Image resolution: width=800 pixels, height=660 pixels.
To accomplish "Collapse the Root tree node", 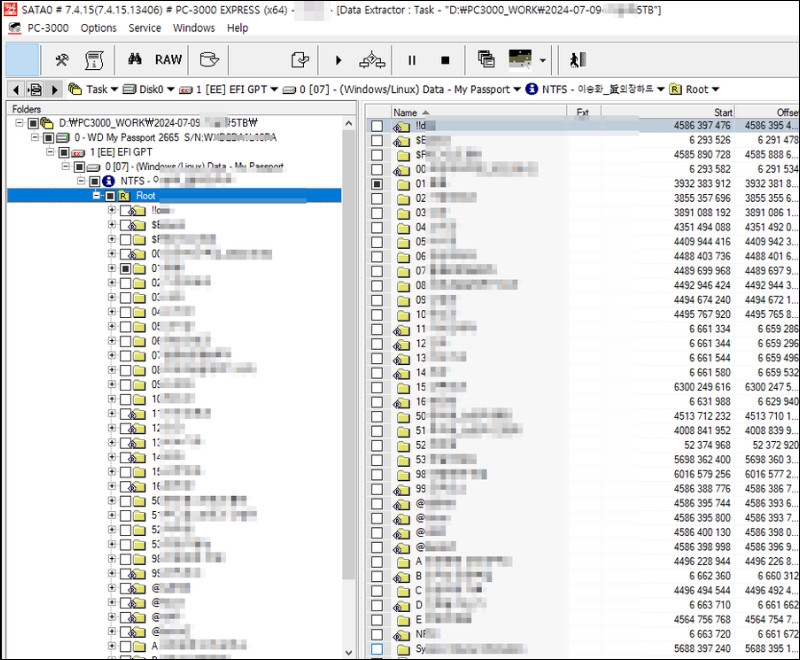I will [97, 195].
